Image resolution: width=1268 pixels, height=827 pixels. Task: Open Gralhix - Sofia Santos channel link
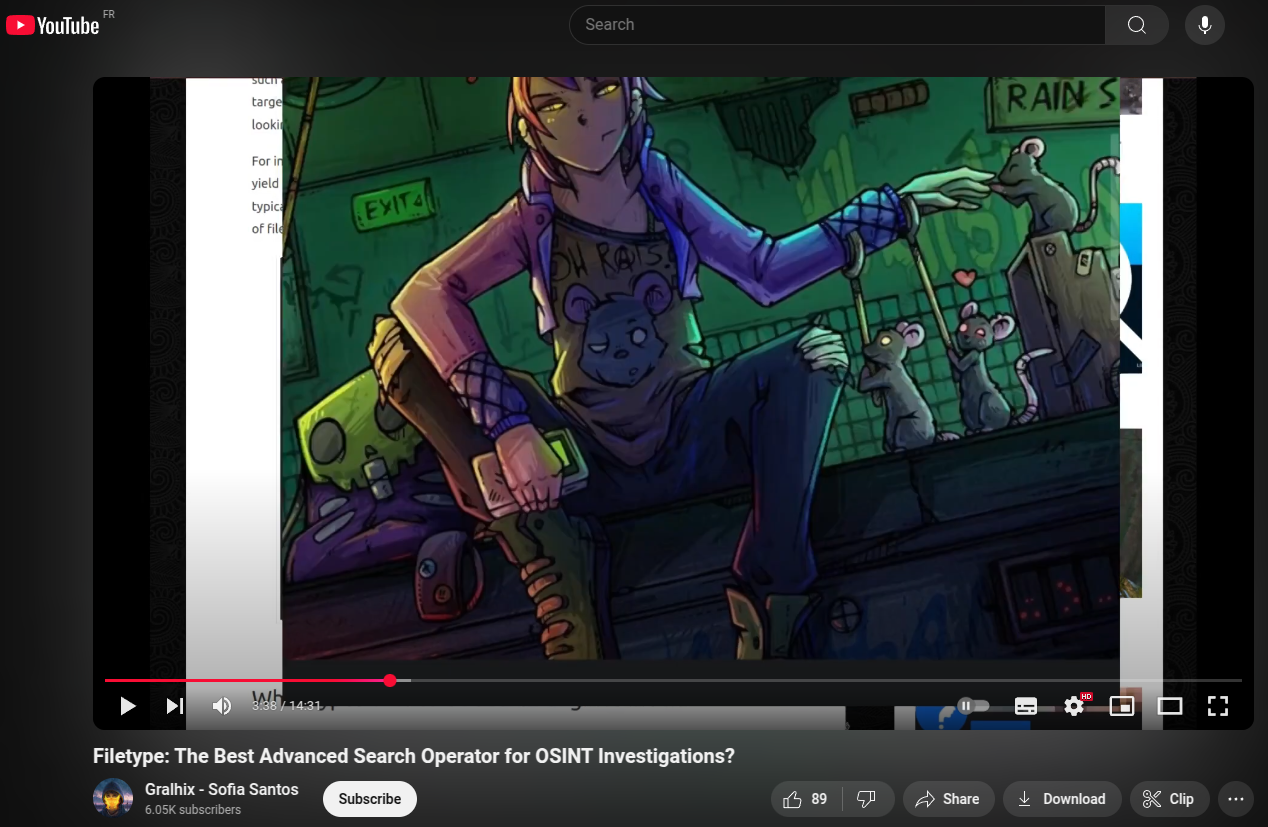pyautogui.click(x=221, y=789)
